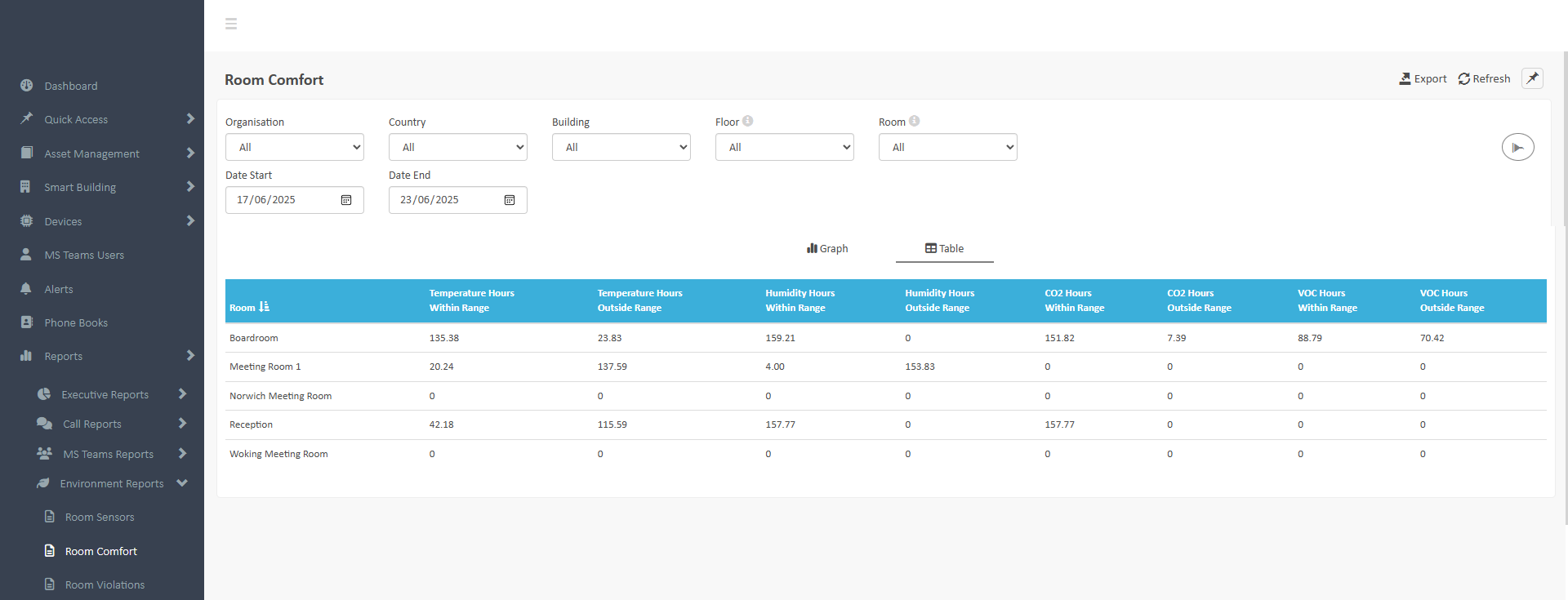Expand the MS Teams Reports chevron
The width and height of the screenshot is (1568, 600).
pyautogui.click(x=182, y=453)
